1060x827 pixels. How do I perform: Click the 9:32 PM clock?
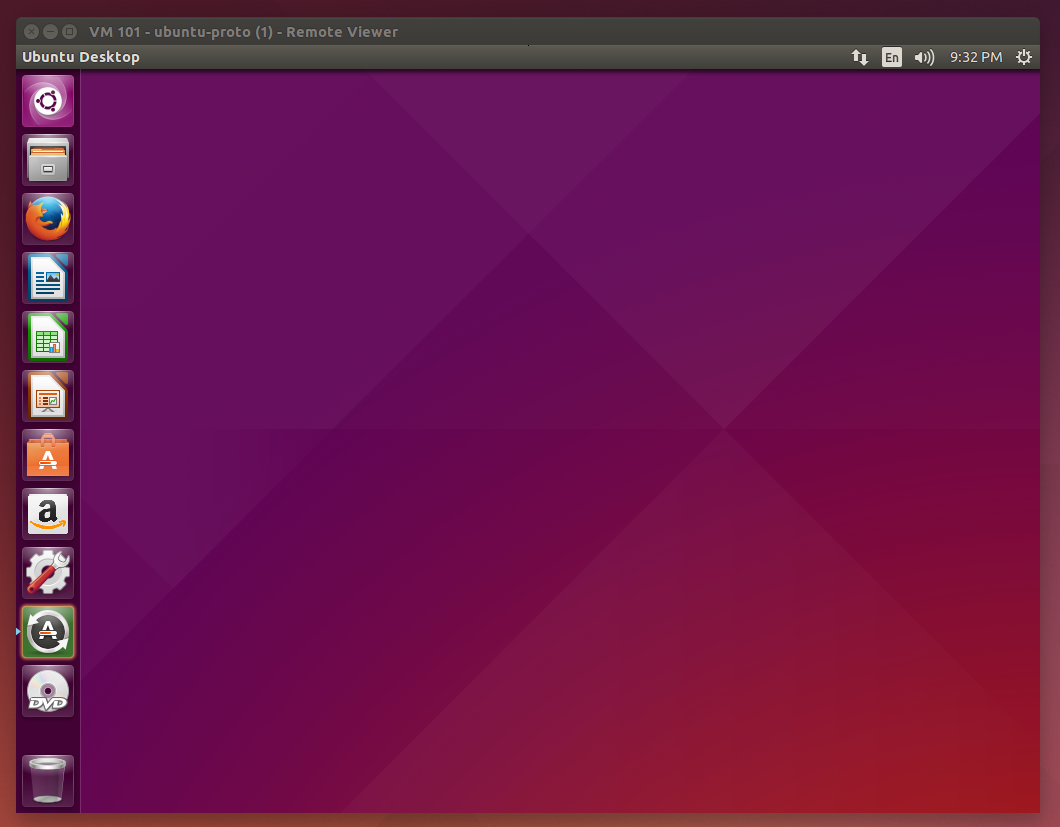pyautogui.click(x=975, y=57)
